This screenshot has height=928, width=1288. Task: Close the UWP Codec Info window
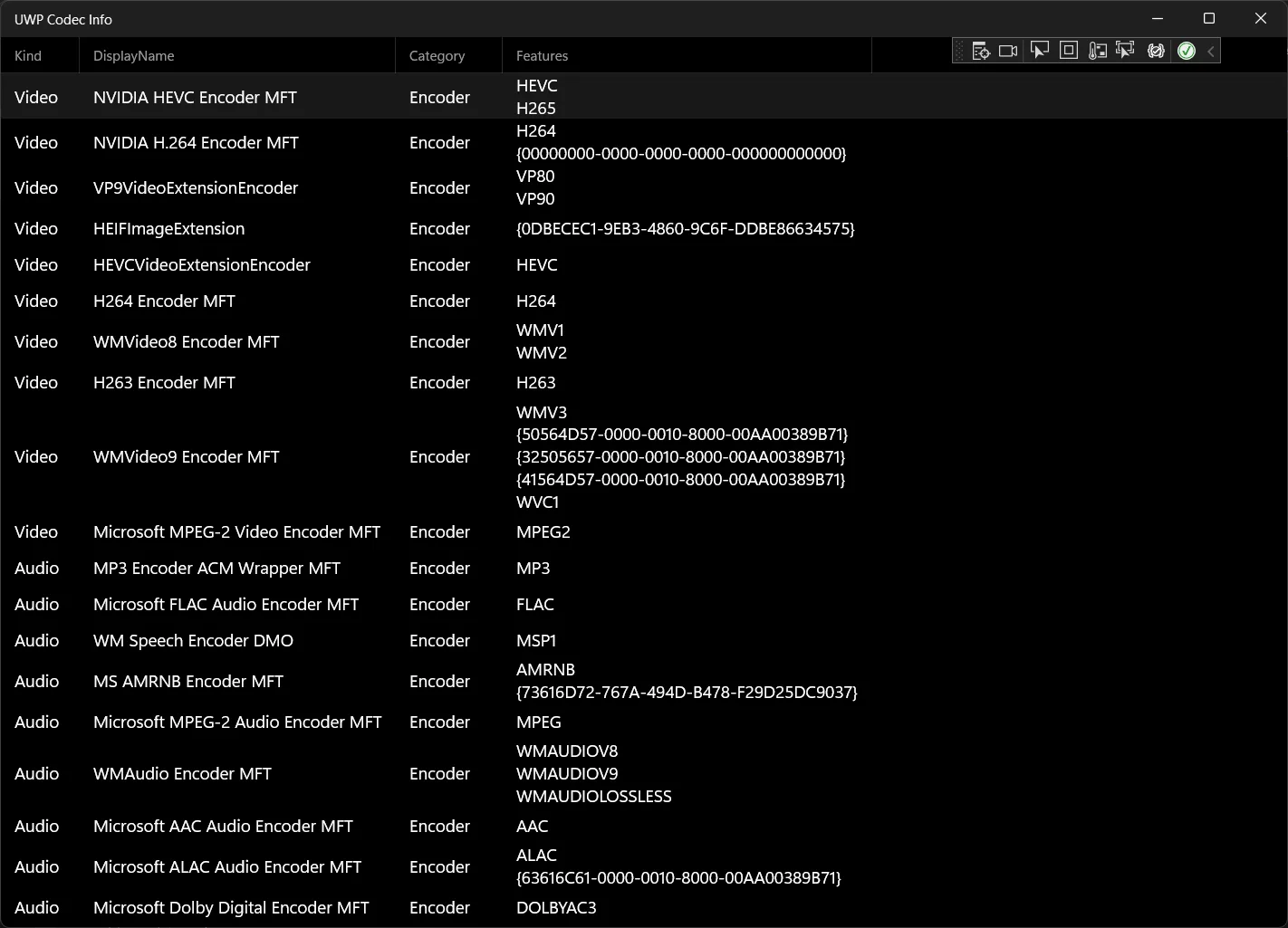pos(1261,18)
